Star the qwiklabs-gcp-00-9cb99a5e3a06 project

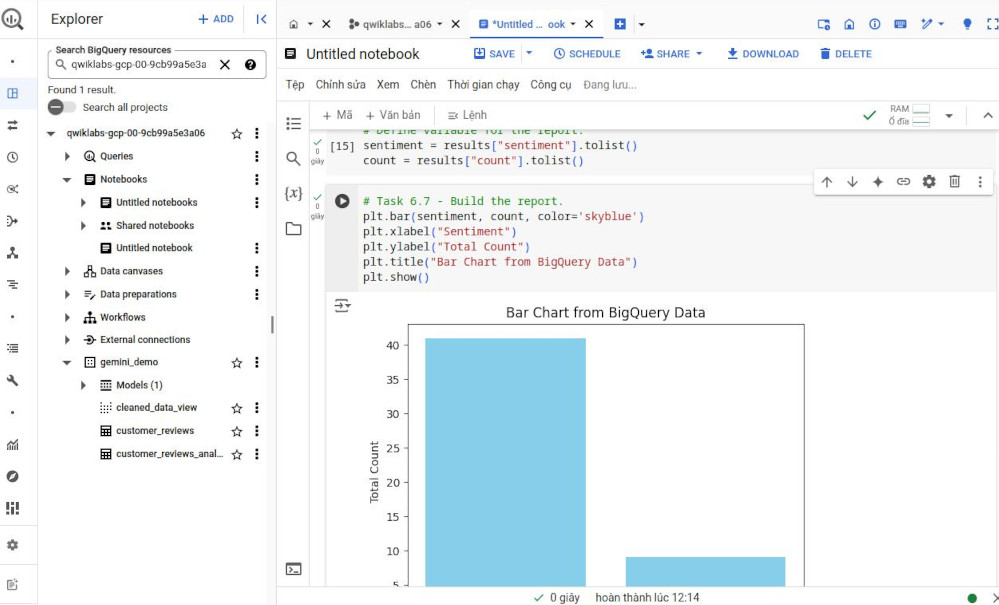tap(237, 134)
